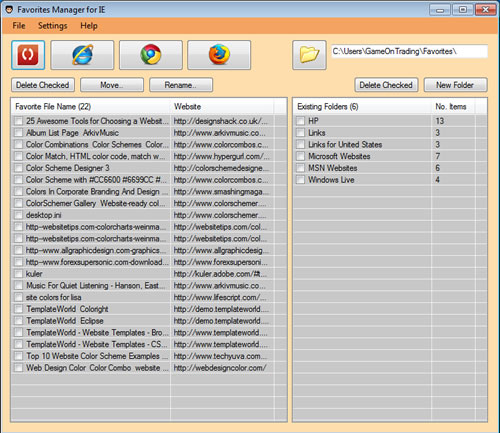Screen dimensions: 500x433
Task: Select Color Scheme with #CC6600 row
Action: 149,180
